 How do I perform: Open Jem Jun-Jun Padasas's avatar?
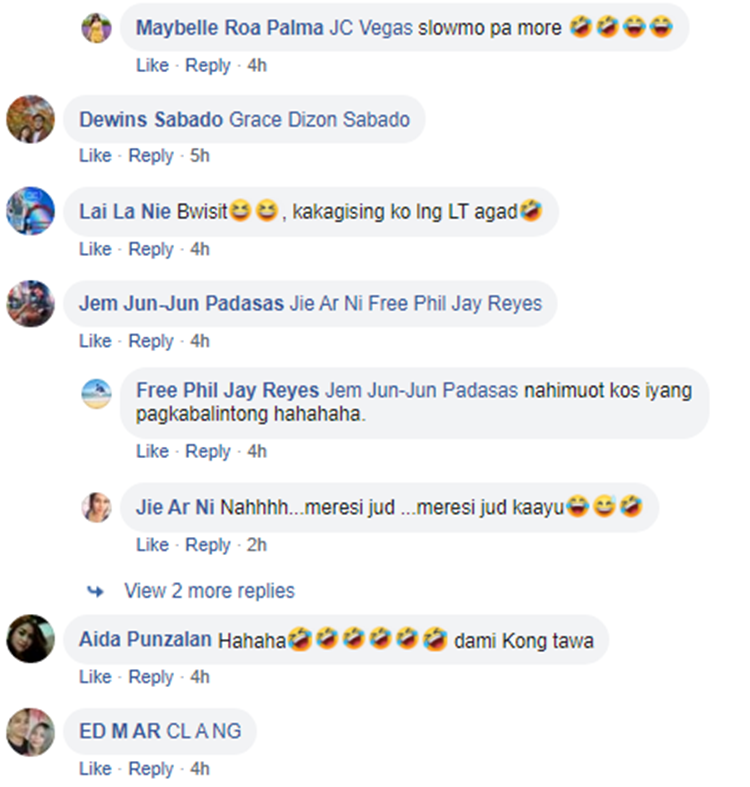31,304
